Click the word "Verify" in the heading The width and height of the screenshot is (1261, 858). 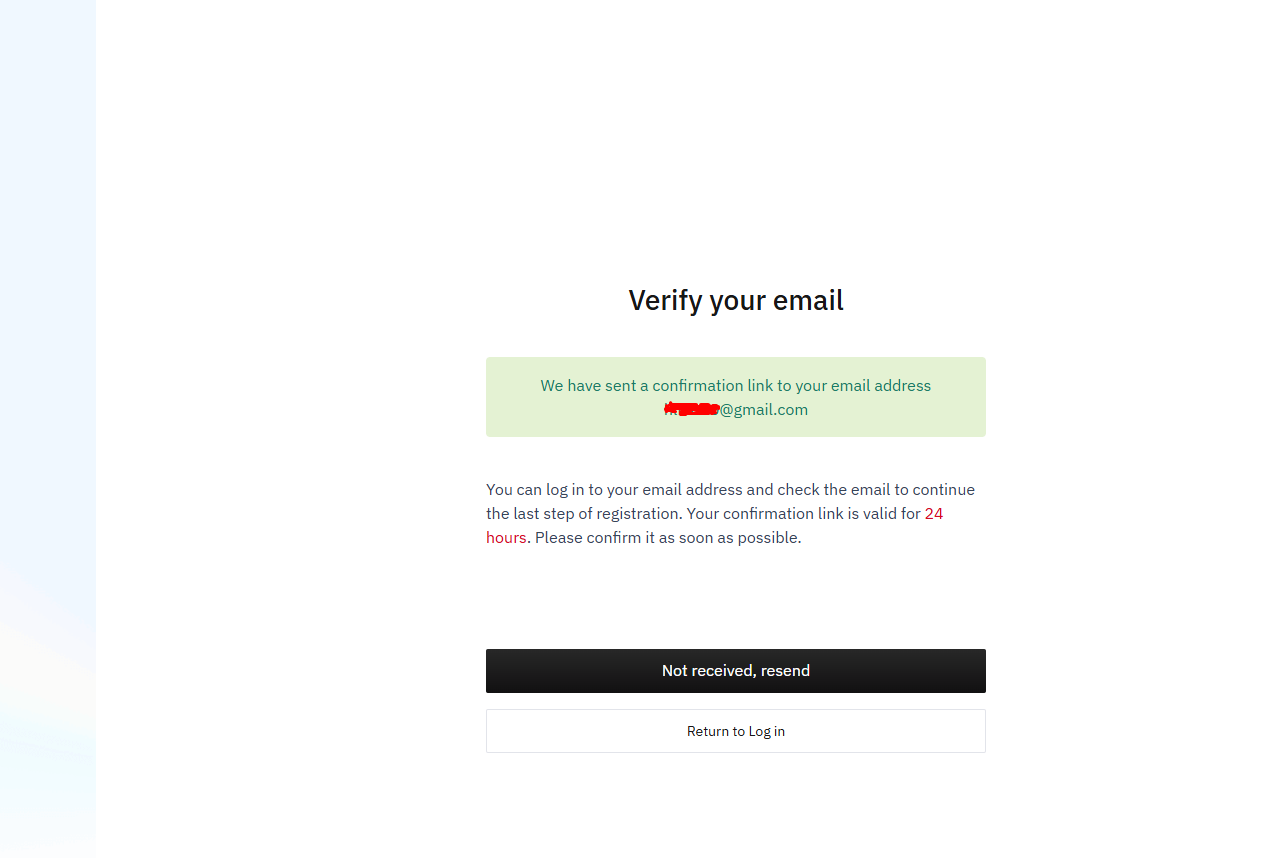[x=665, y=300]
